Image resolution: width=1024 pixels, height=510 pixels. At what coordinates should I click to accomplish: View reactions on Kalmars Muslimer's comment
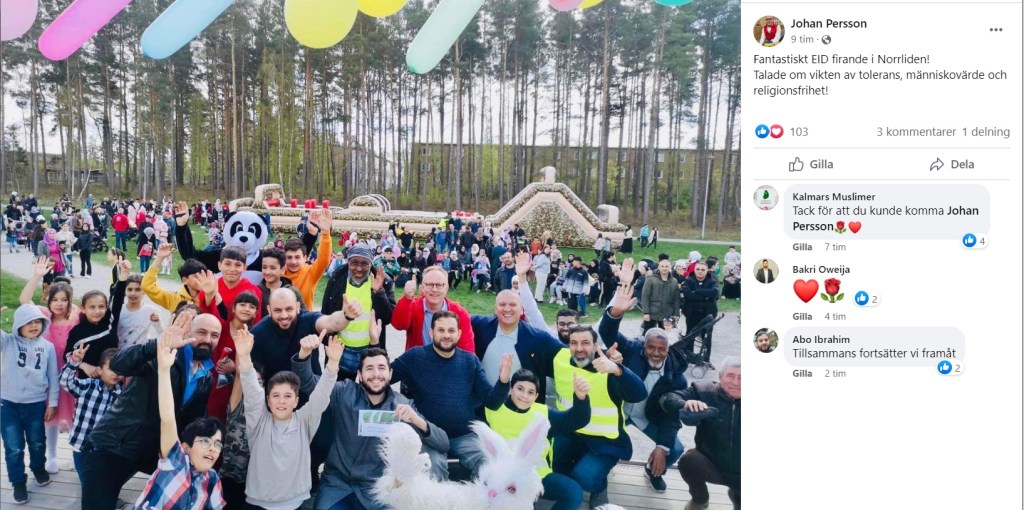click(974, 240)
